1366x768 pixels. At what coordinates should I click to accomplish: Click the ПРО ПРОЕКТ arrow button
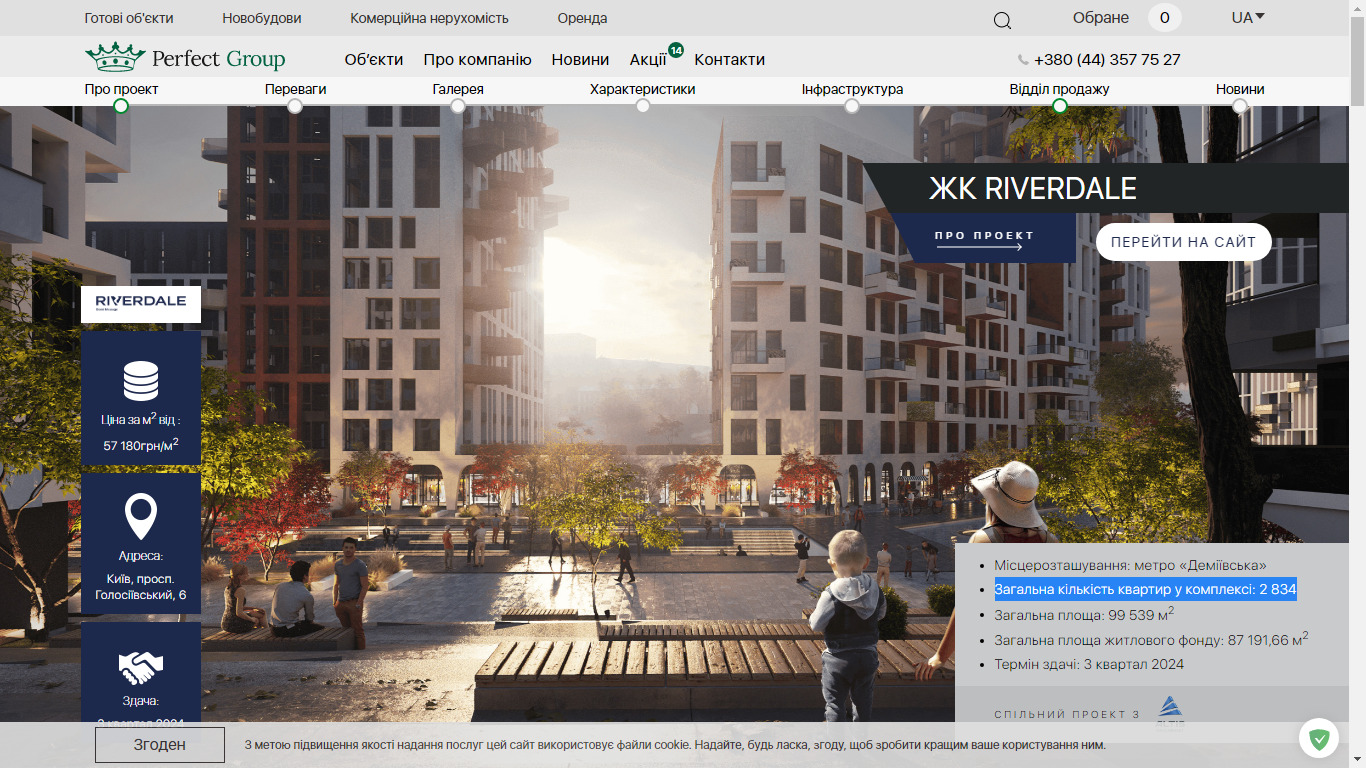tap(984, 239)
